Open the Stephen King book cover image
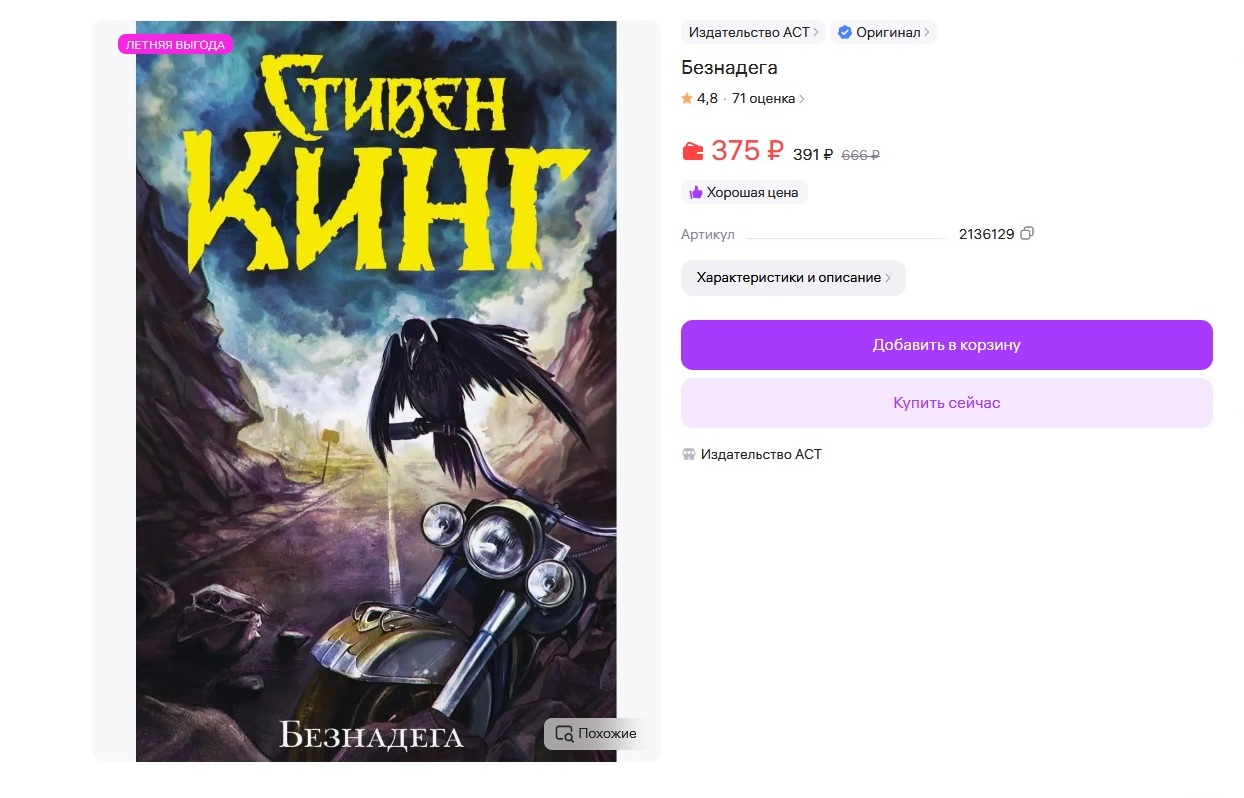Image resolution: width=1244 pixels, height=798 pixels. (376, 391)
